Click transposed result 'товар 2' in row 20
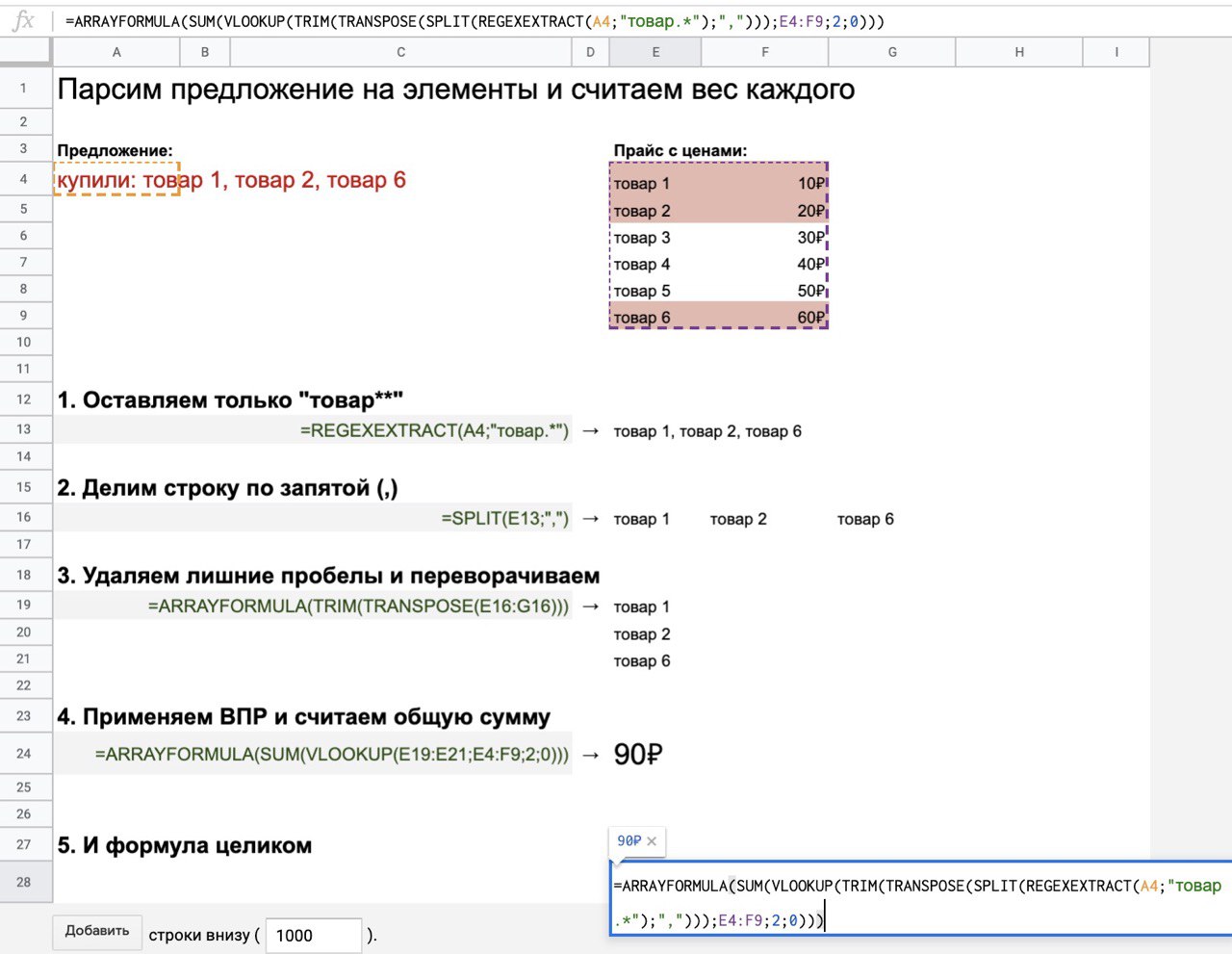1232x954 pixels. tap(642, 634)
